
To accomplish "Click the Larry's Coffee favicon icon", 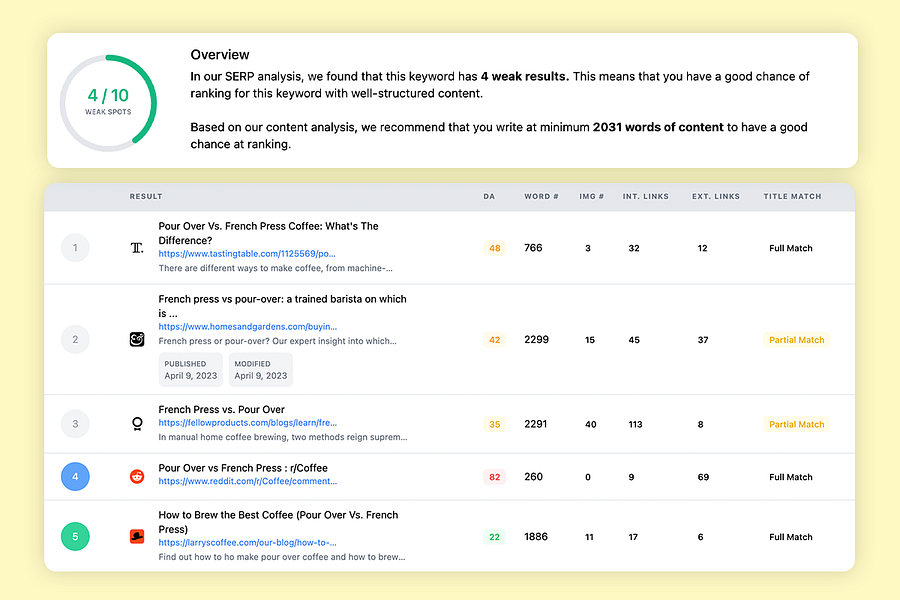I will pyautogui.click(x=137, y=537).
